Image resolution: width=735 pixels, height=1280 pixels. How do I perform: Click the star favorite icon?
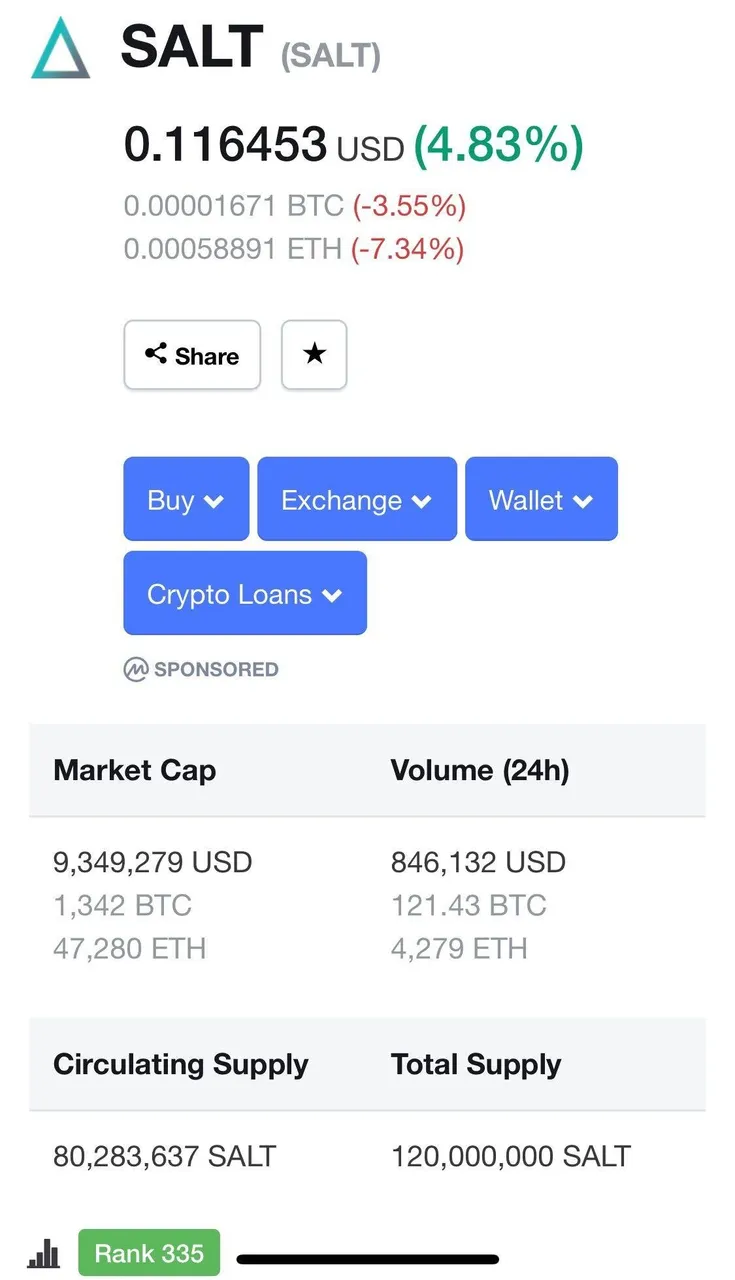pos(314,354)
